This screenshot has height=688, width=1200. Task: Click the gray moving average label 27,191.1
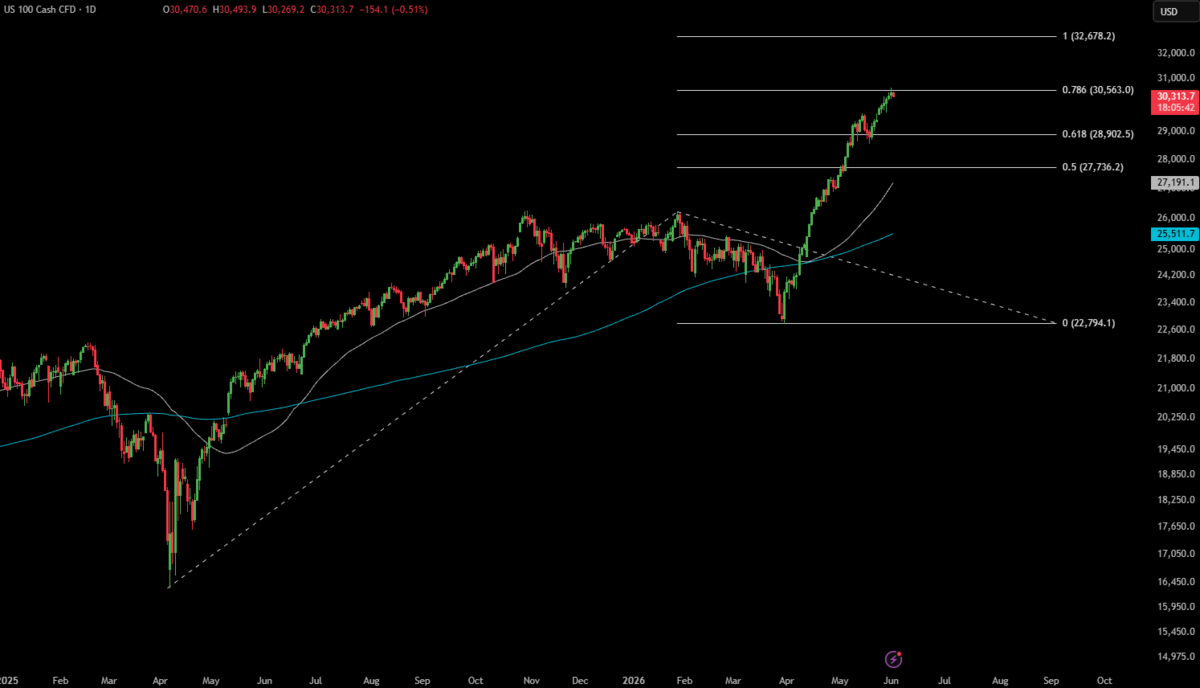click(1173, 183)
